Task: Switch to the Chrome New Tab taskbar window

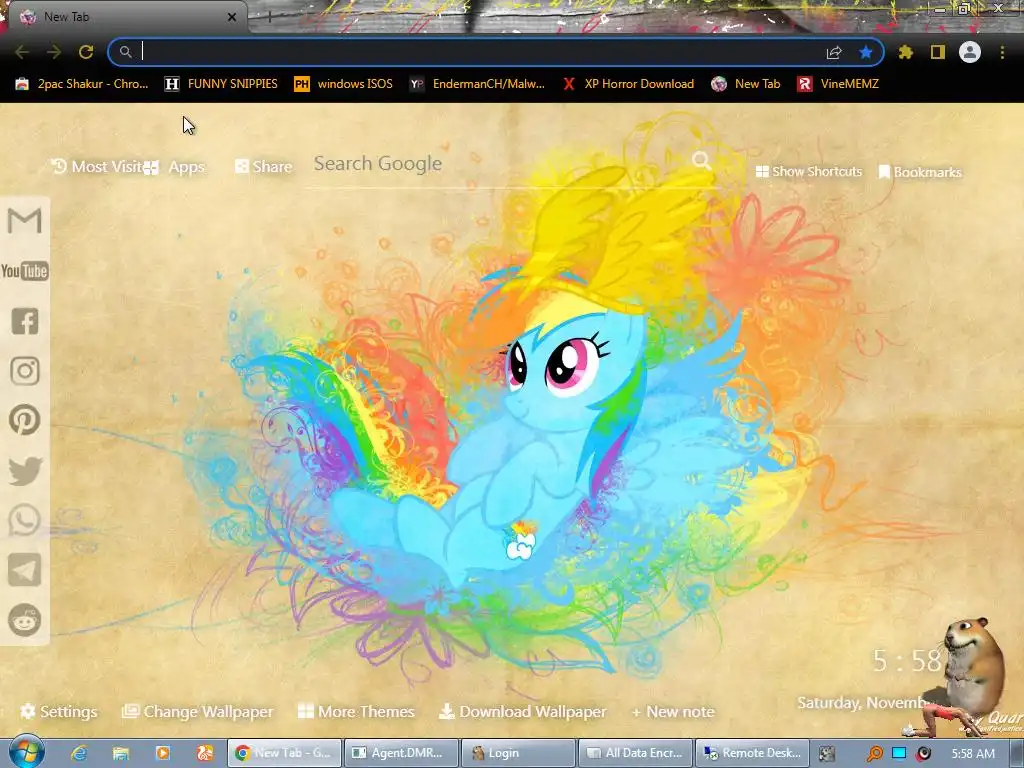Action: click(285, 753)
